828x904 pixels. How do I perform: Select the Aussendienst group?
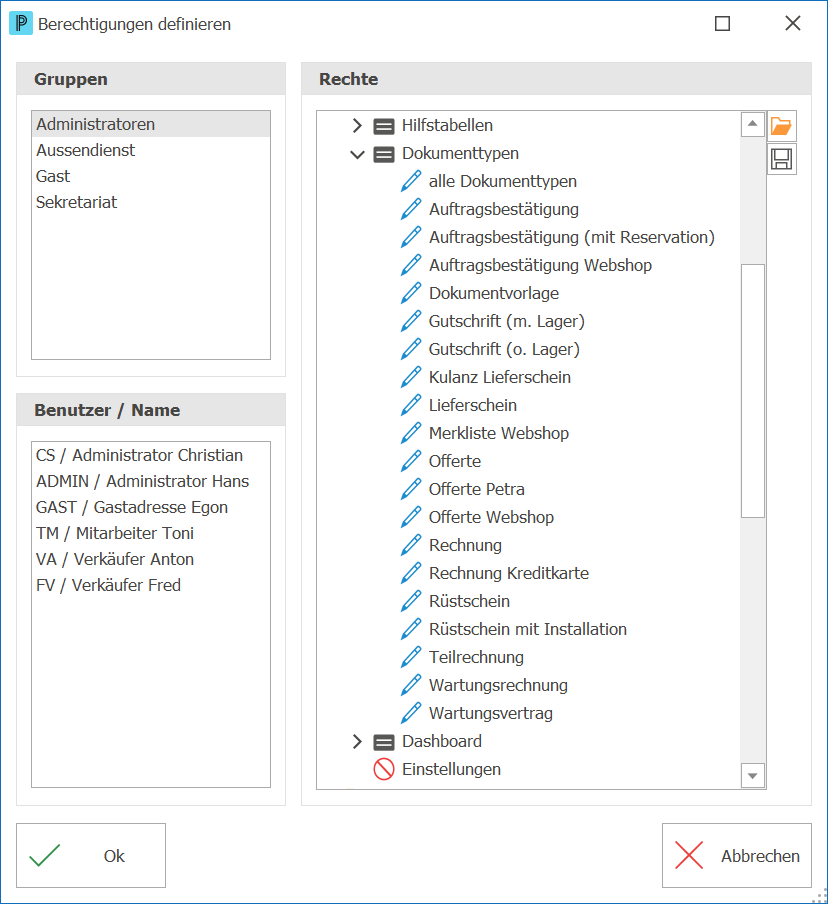[151, 150]
